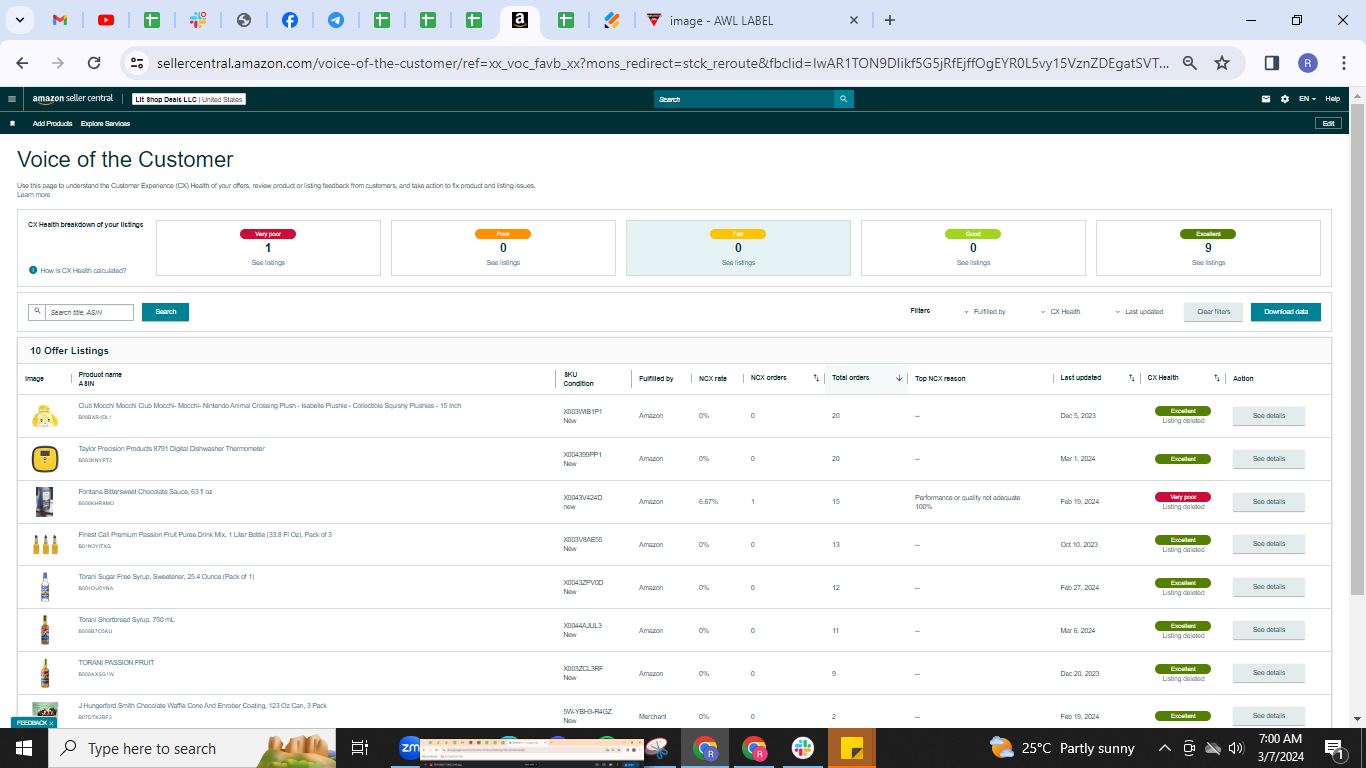Image resolution: width=1366 pixels, height=768 pixels.
Task: Open the Add Products menu item
Action: tap(52, 124)
